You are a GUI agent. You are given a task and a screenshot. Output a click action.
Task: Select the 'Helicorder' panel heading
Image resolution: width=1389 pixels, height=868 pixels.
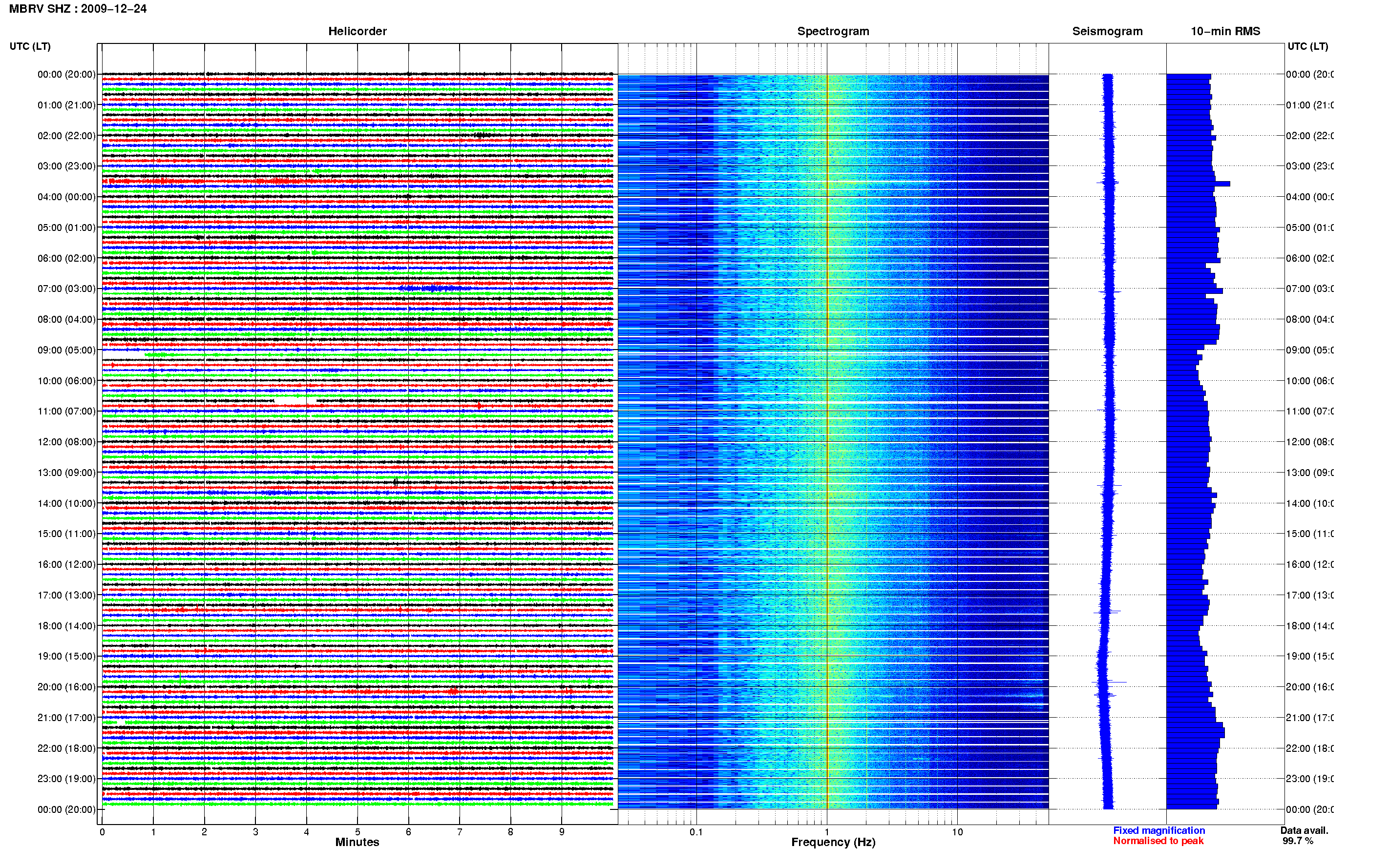click(357, 31)
